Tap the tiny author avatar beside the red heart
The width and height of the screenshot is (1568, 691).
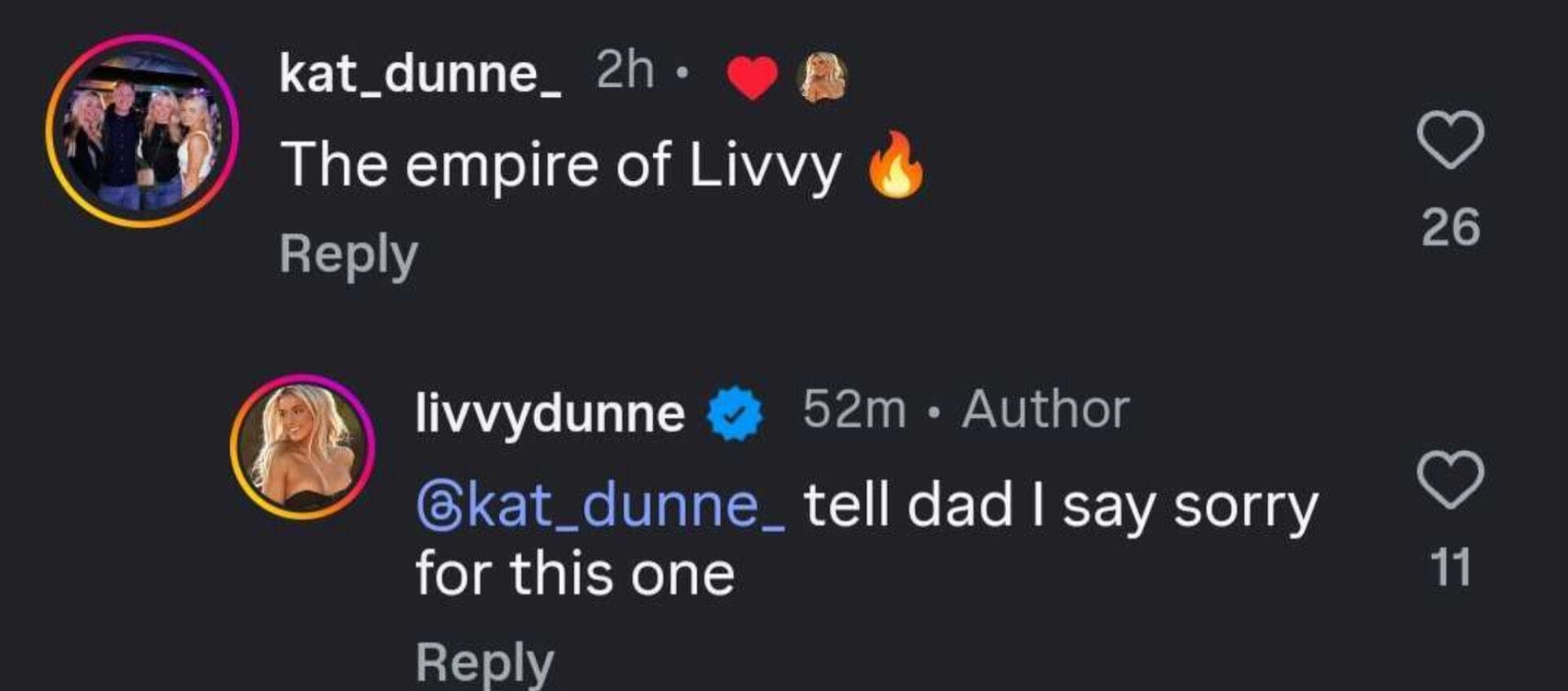click(x=823, y=77)
